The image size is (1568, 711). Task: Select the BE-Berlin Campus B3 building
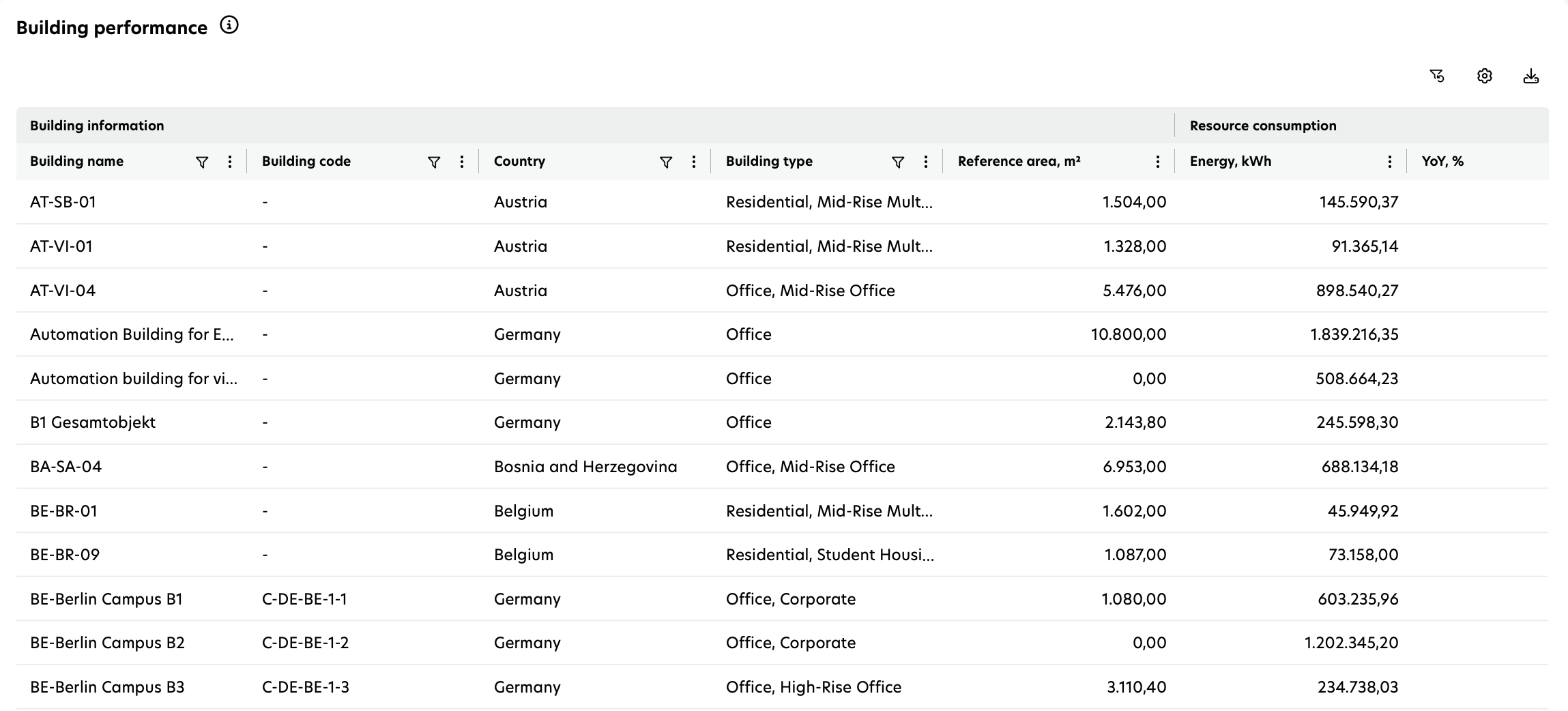click(x=107, y=687)
